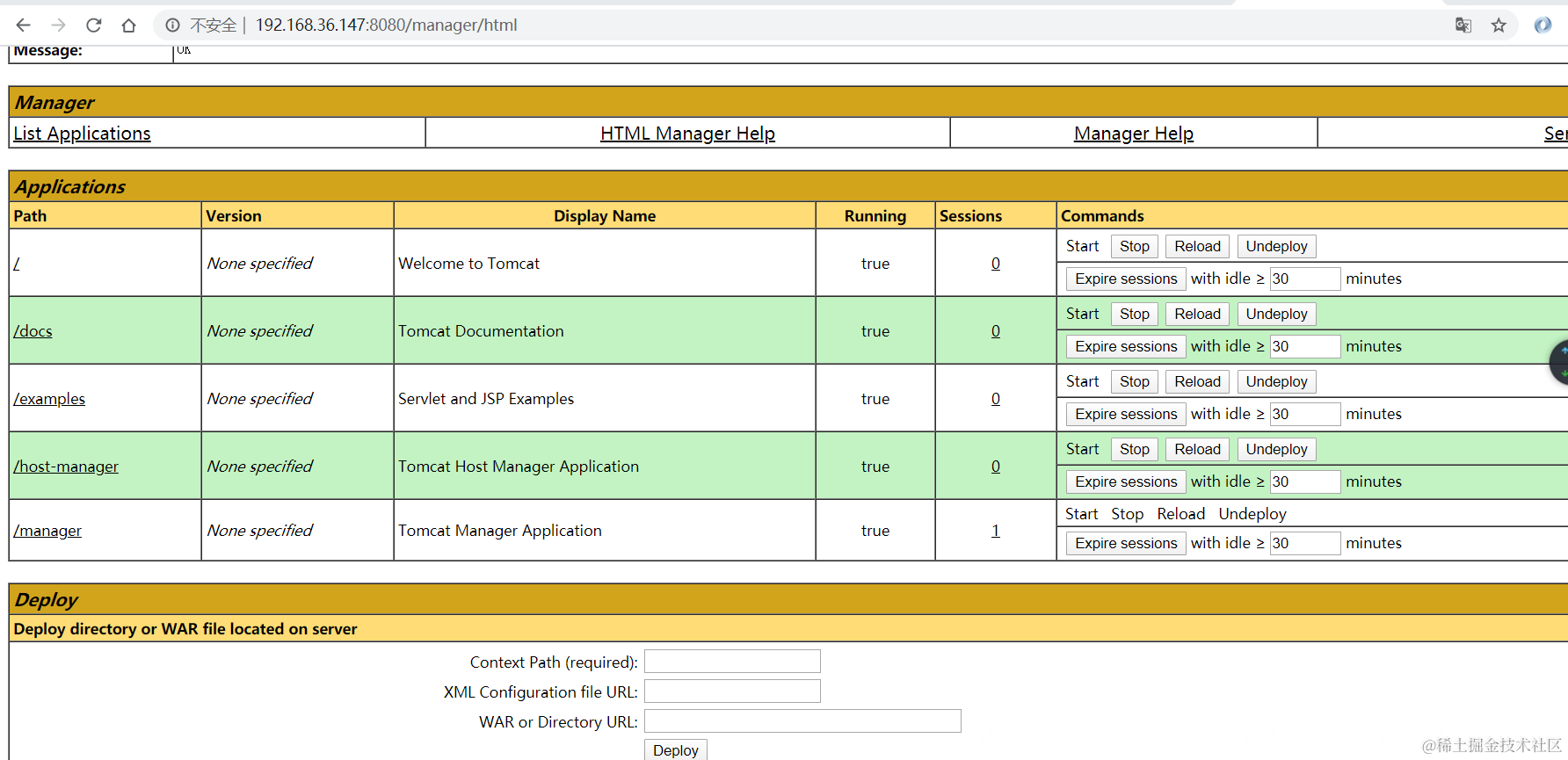
Task: Open the Manager Help link
Action: click(1133, 134)
